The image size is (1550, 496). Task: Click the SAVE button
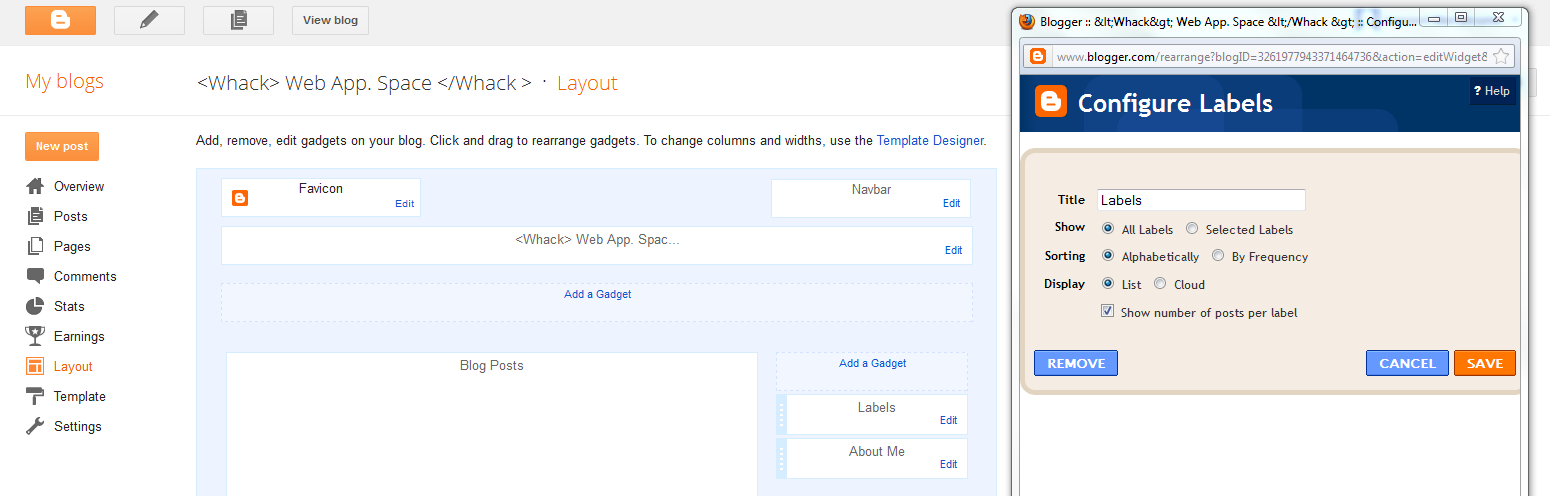click(1485, 363)
